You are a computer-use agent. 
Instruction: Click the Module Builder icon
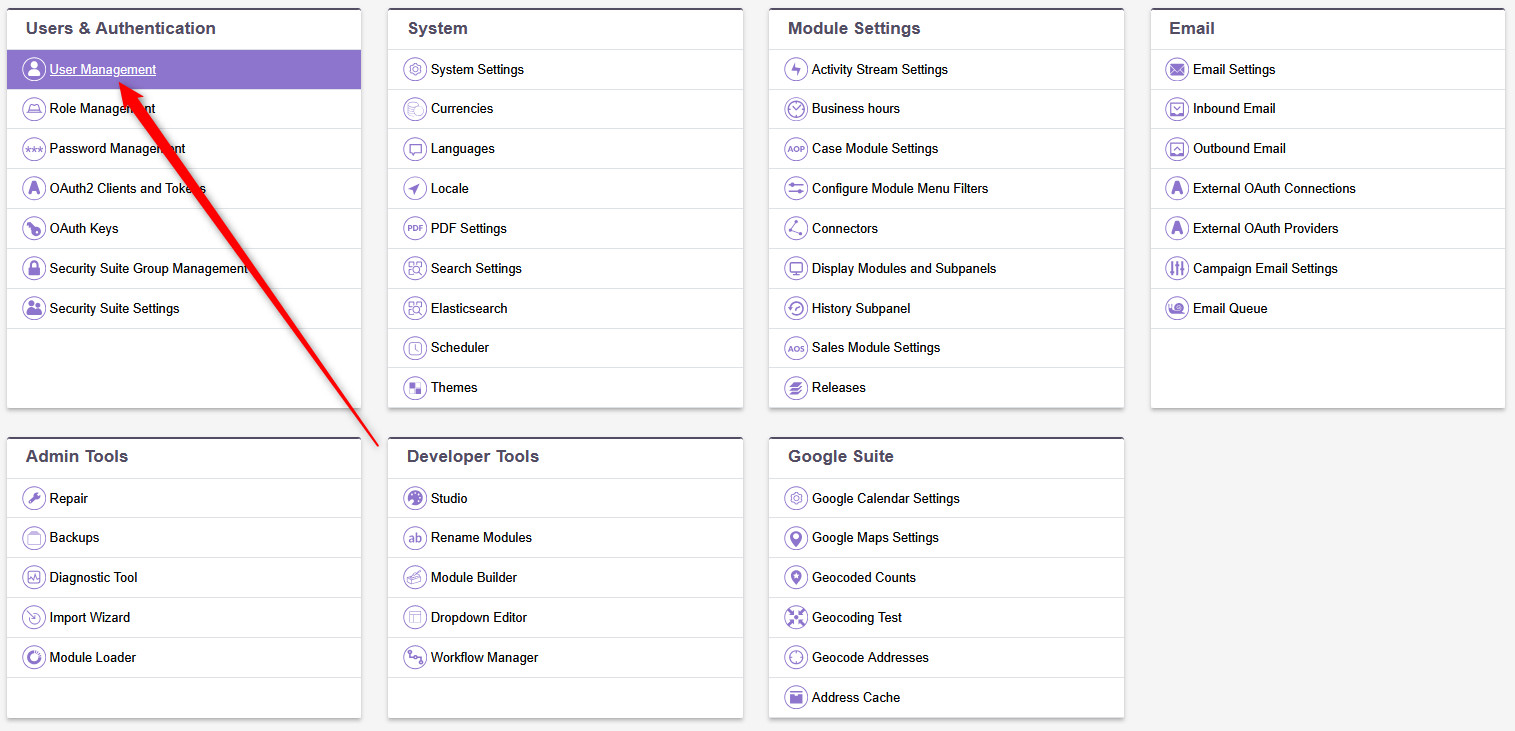[415, 577]
